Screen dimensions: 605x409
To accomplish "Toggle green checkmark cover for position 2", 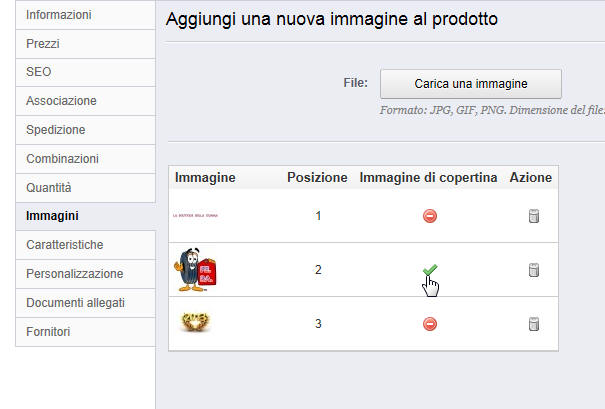I will pos(430,270).
